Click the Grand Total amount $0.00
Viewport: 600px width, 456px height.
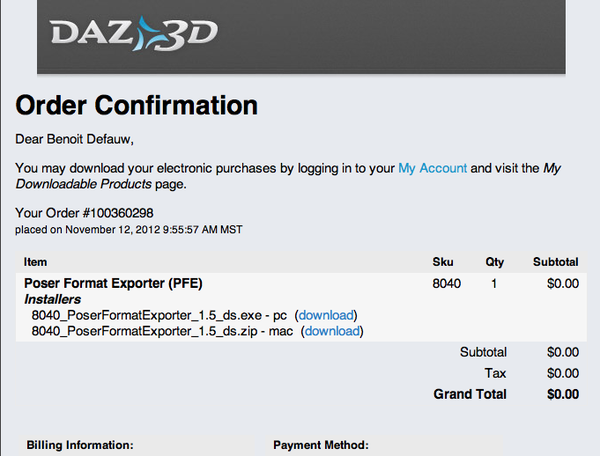[563, 394]
